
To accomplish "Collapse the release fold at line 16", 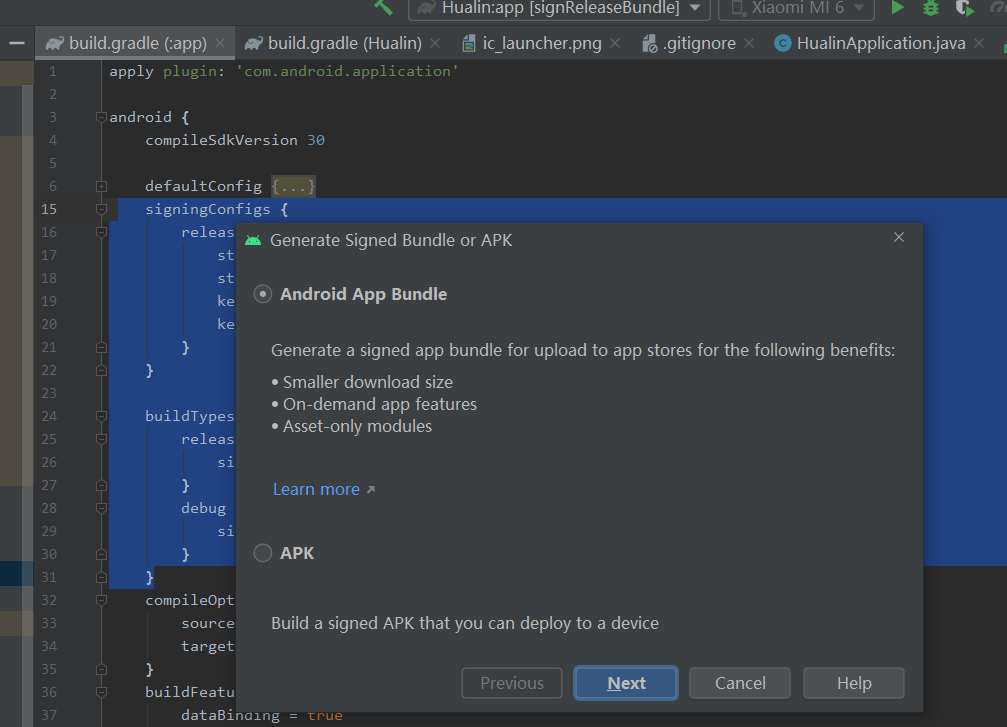I will tap(101, 232).
